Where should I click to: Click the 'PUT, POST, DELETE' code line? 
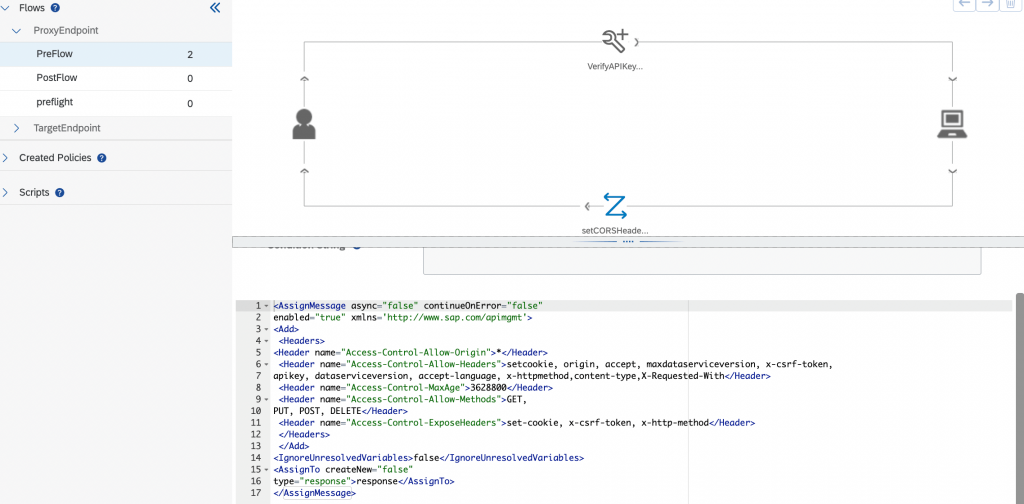[340, 411]
